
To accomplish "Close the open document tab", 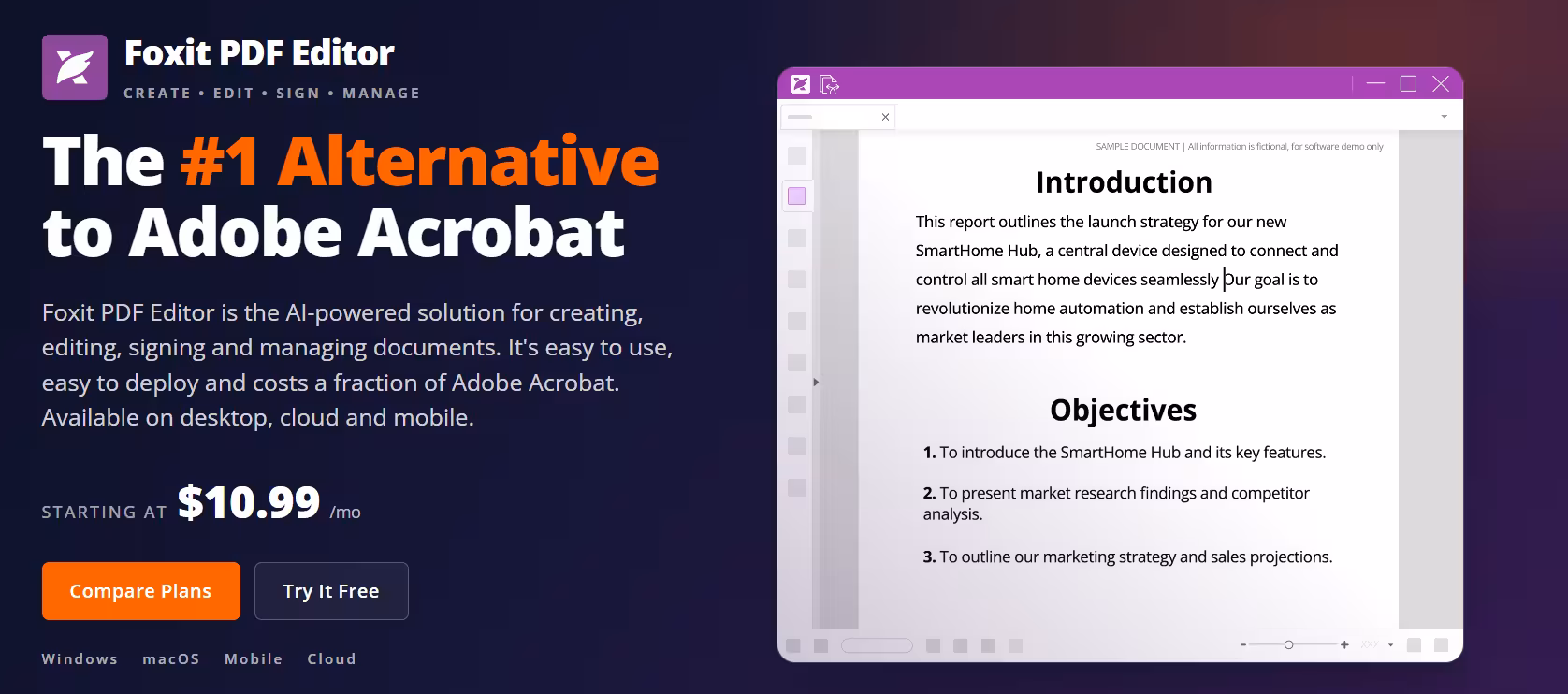I will pyautogui.click(x=885, y=117).
